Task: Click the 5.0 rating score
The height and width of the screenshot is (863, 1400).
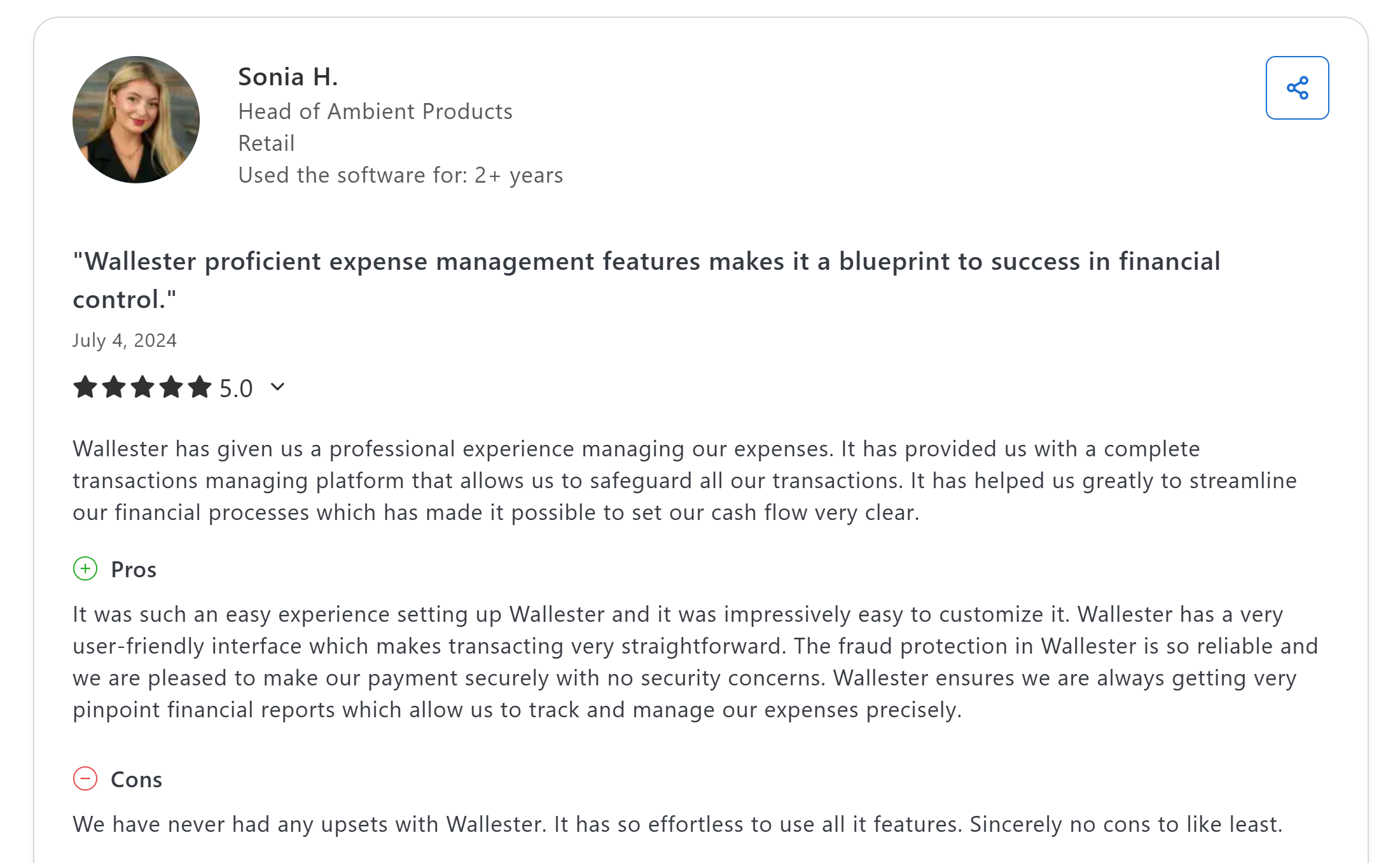Action: click(x=236, y=388)
